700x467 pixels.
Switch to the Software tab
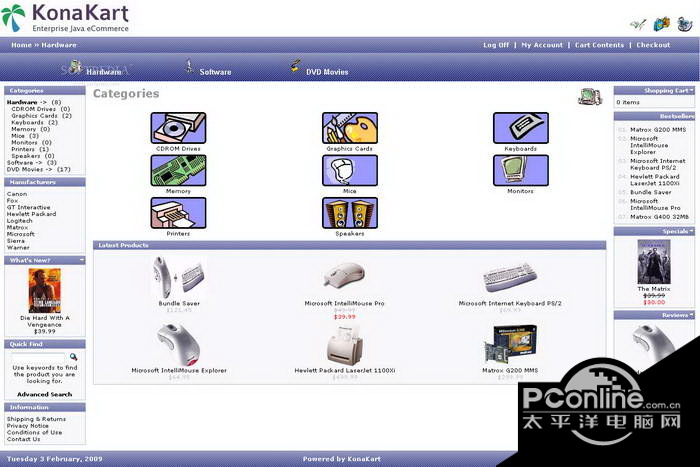point(215,71)
